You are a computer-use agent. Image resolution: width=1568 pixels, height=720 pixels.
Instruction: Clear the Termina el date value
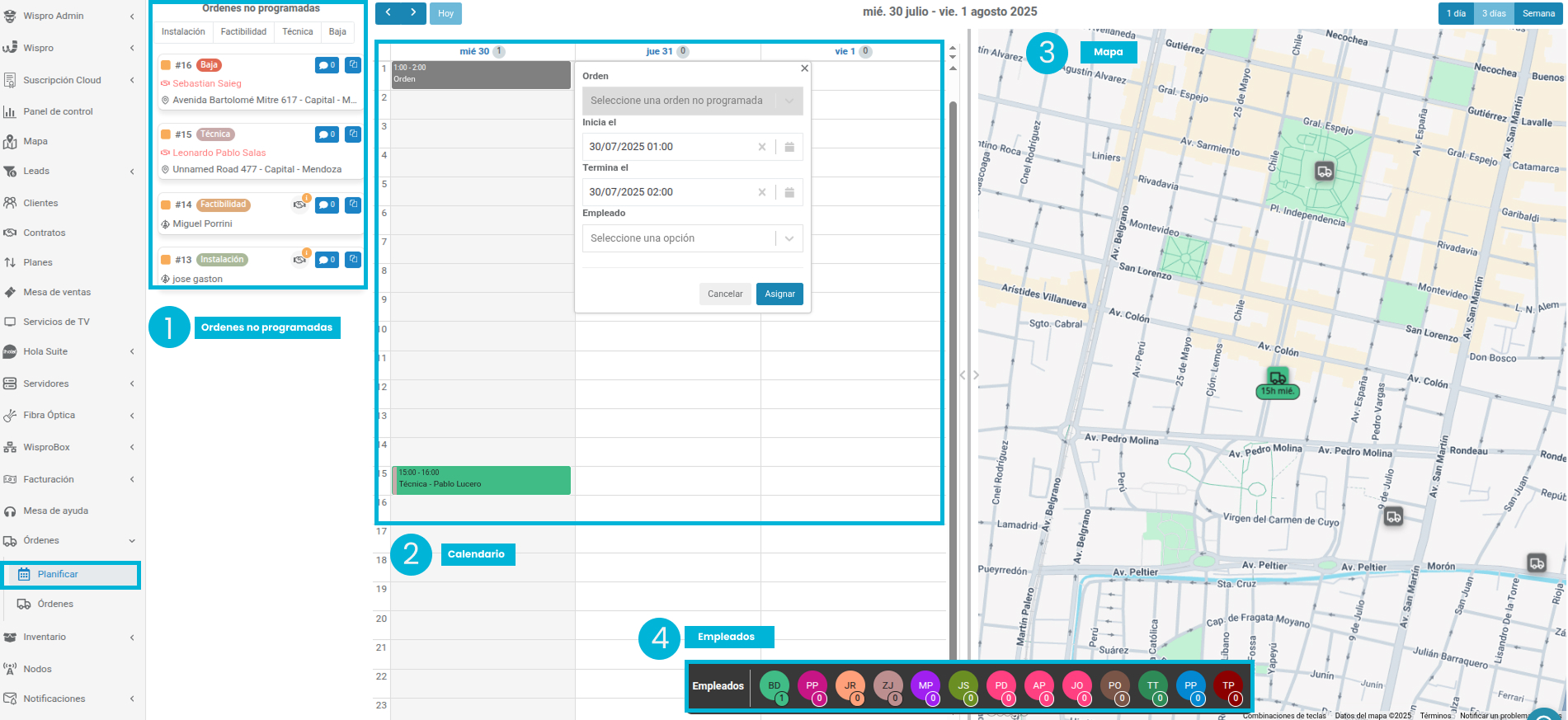[x=762, y=192]
